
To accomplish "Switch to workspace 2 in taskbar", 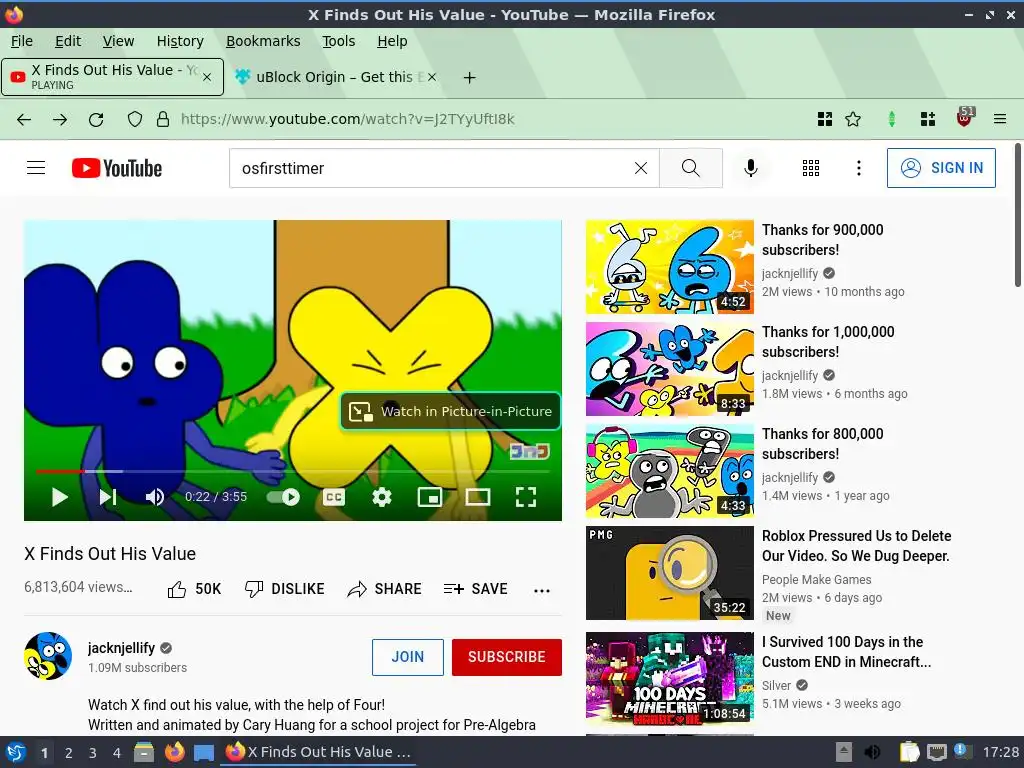I will point(69,753).
